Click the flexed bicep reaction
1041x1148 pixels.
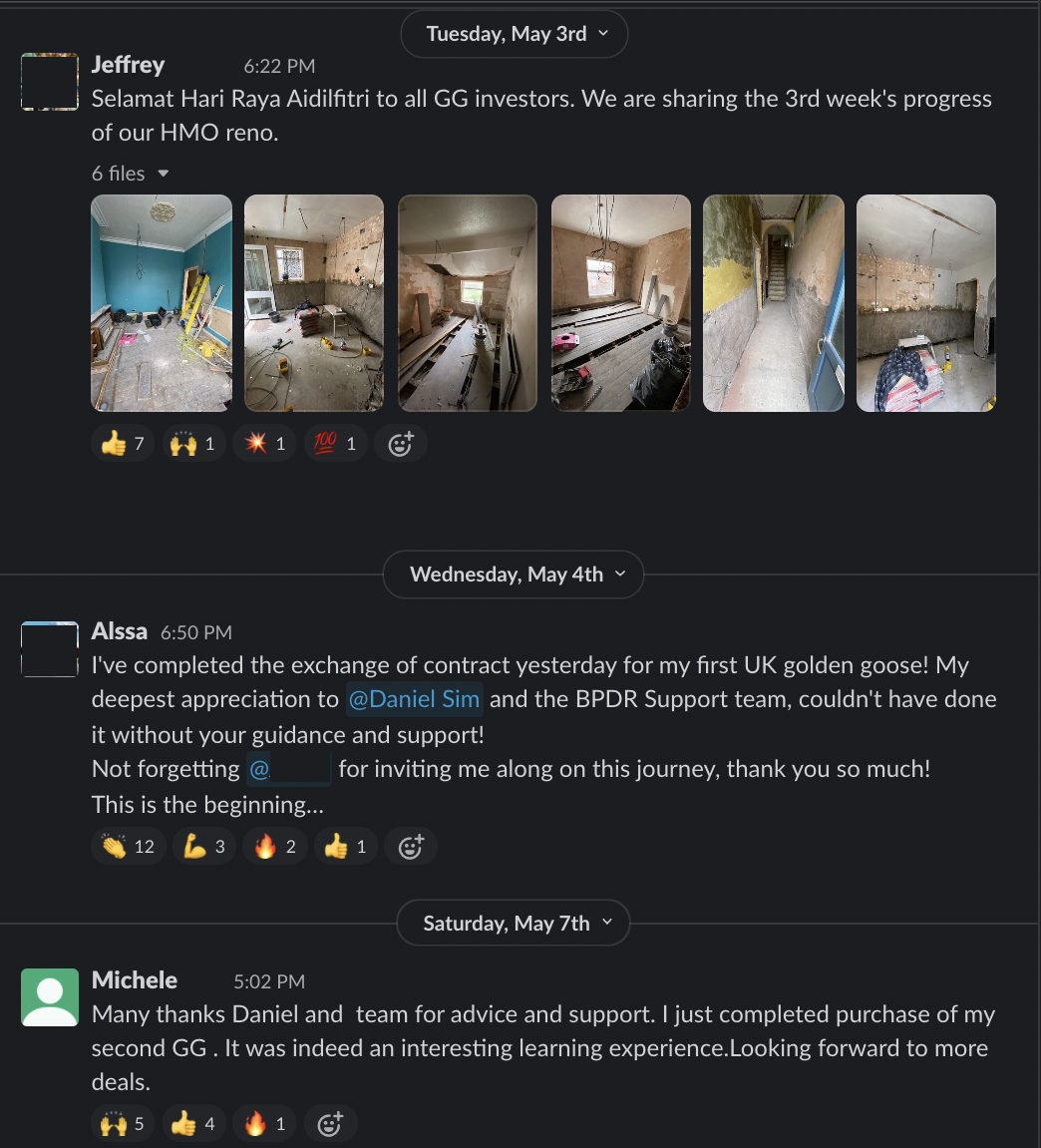tap(204, 847)
